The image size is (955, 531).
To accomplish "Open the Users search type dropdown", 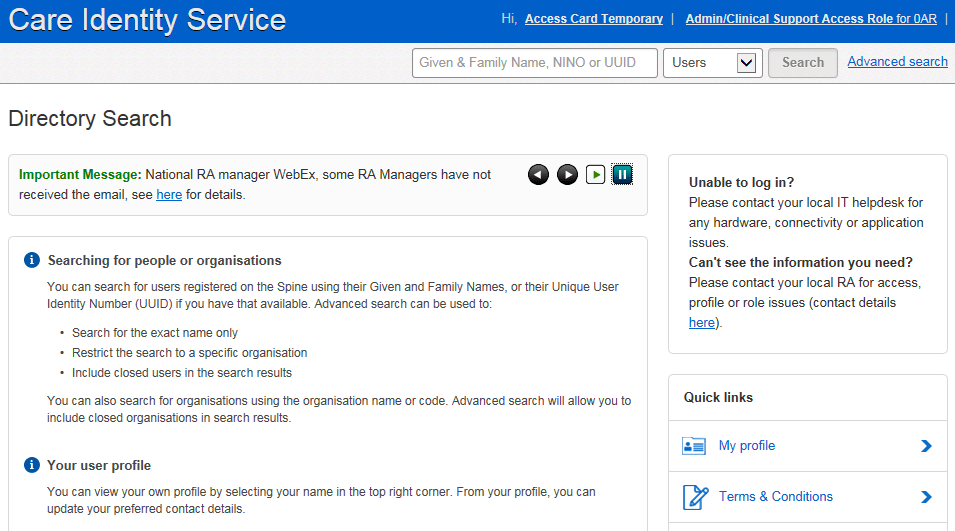I will tap(713, 63).
